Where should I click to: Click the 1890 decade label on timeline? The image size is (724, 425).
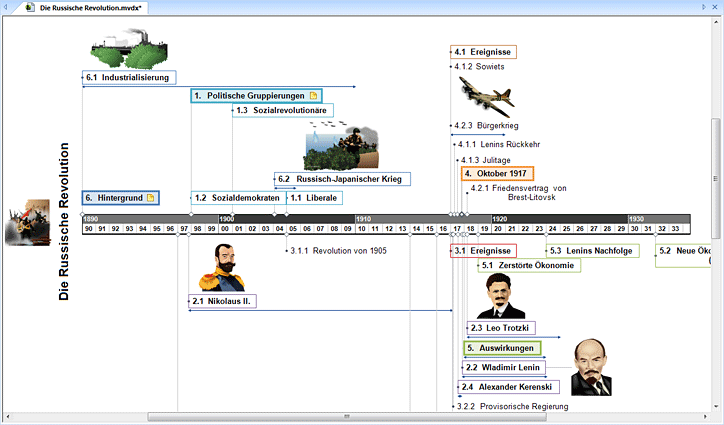(91, 219)
